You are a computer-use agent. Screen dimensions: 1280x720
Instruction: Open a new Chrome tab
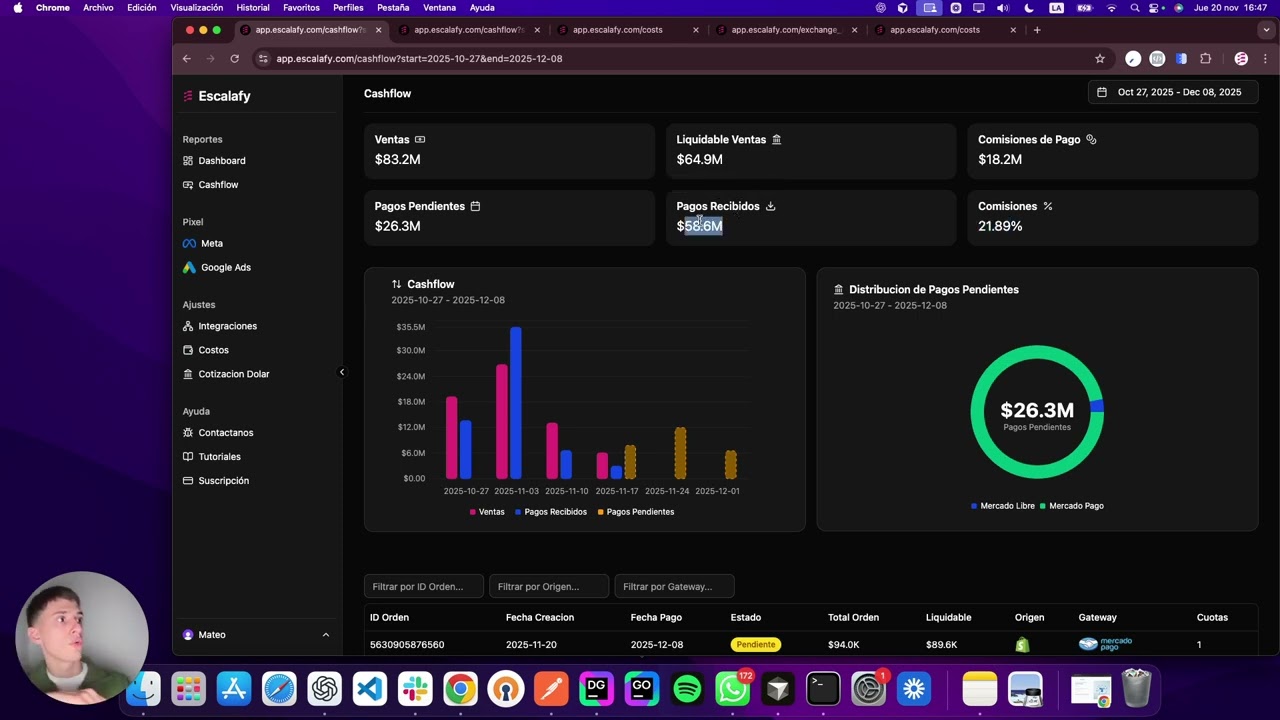tap(1037, 30)
